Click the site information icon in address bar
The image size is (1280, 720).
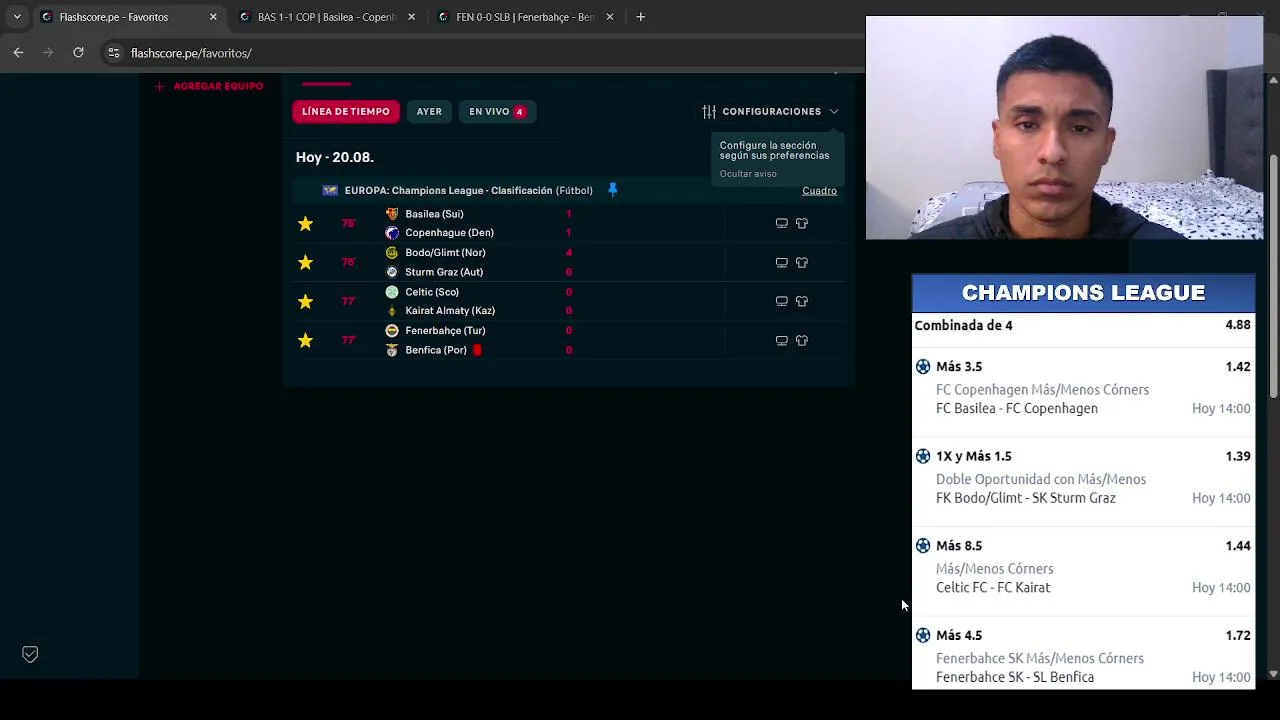pos(114,53)
